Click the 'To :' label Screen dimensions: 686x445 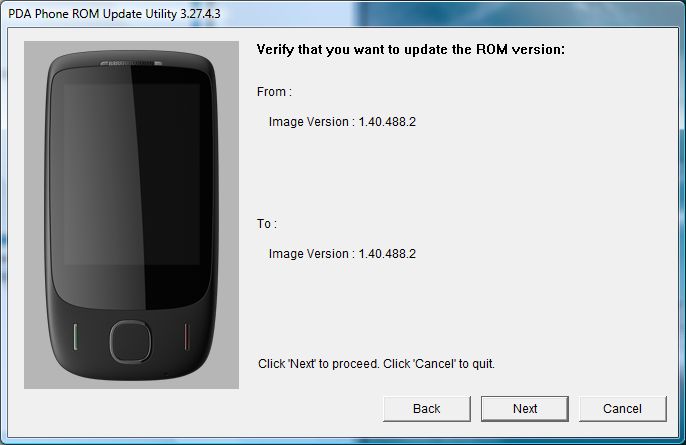coord(266,224)
